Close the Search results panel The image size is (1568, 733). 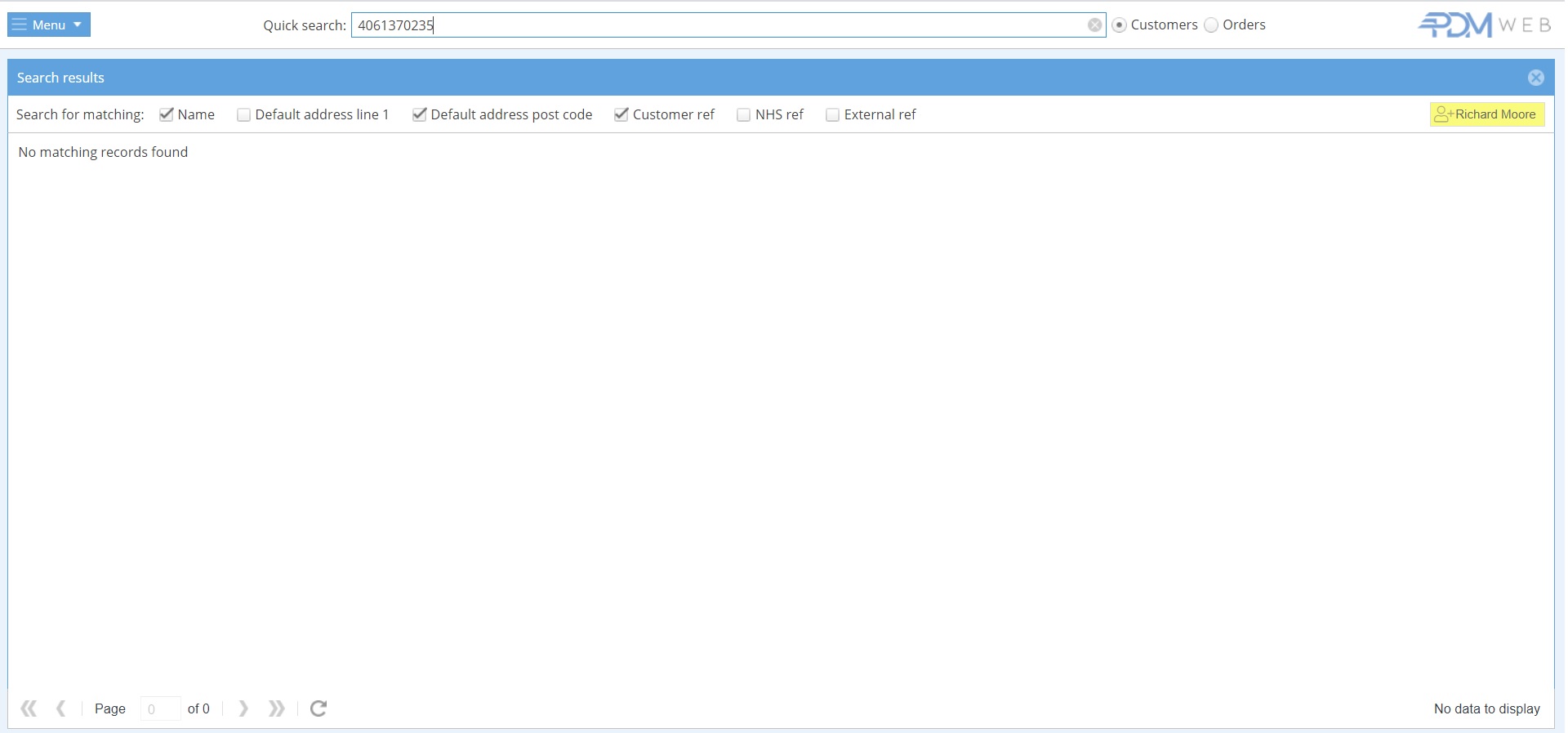pos(1535,78)
